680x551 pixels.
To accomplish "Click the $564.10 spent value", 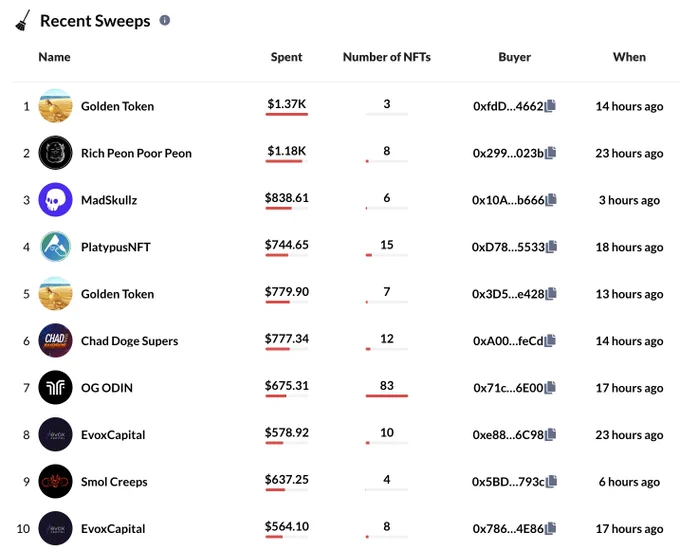I will (x=287, y=527).
